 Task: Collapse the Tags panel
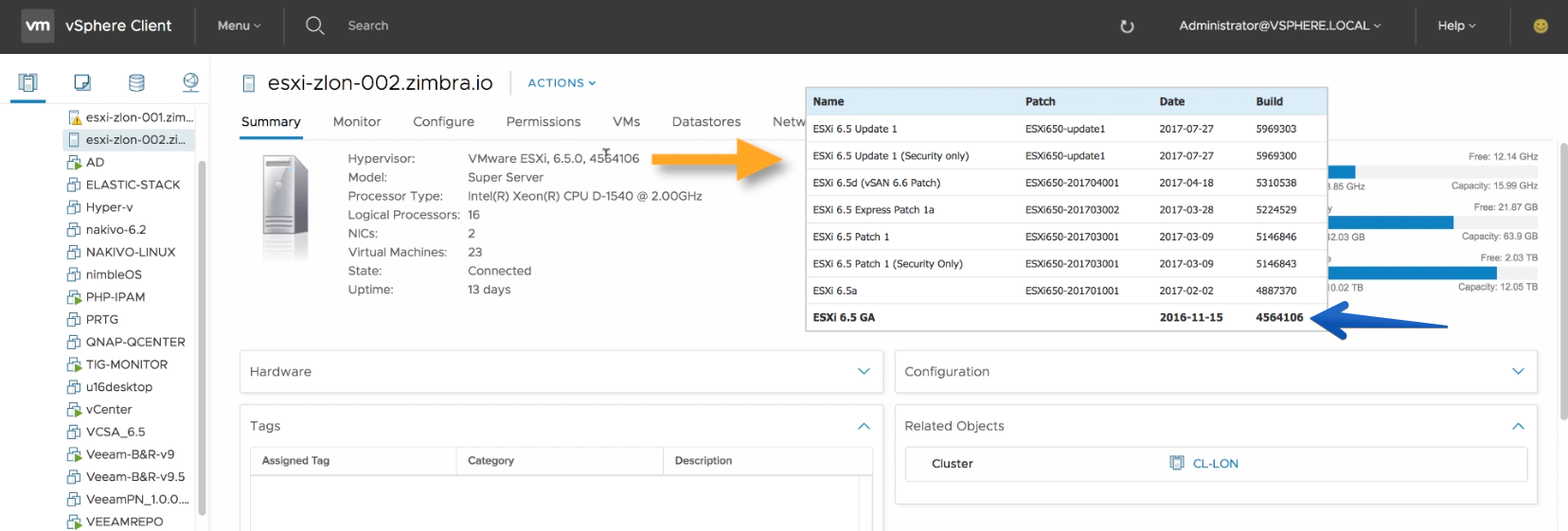point(864,426)
